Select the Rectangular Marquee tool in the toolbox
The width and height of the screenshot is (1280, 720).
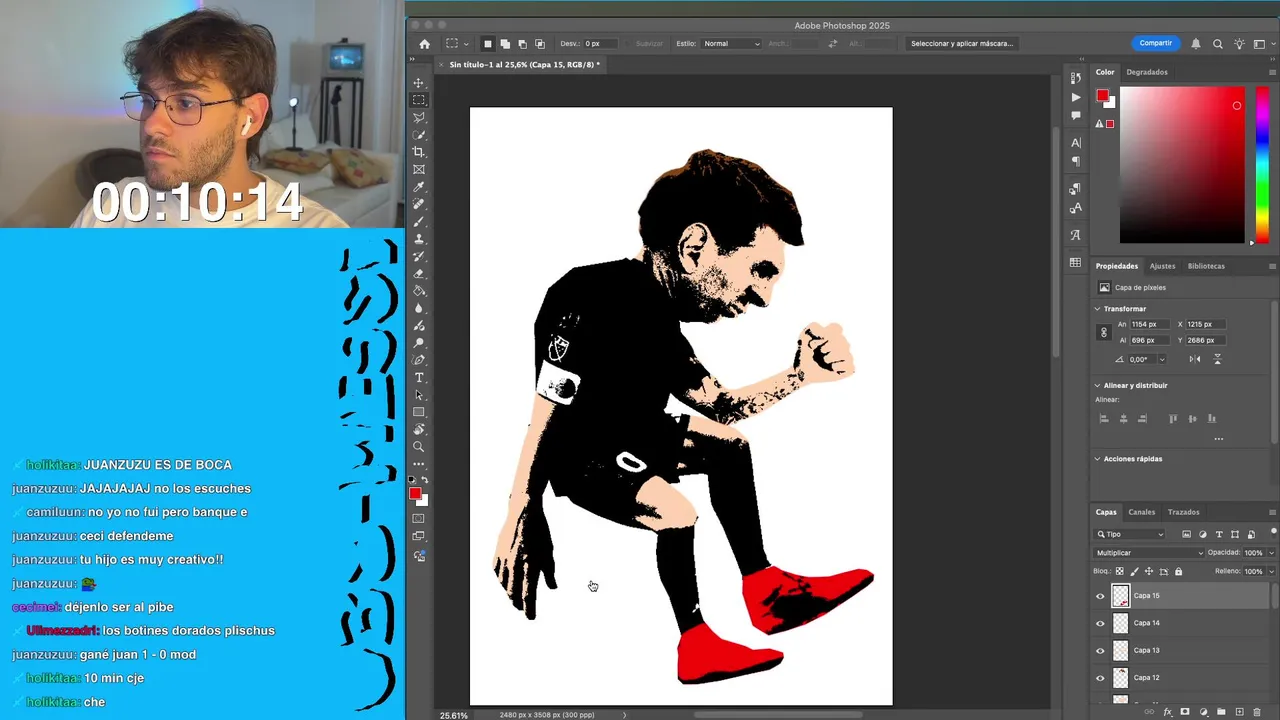pos(419,100)
